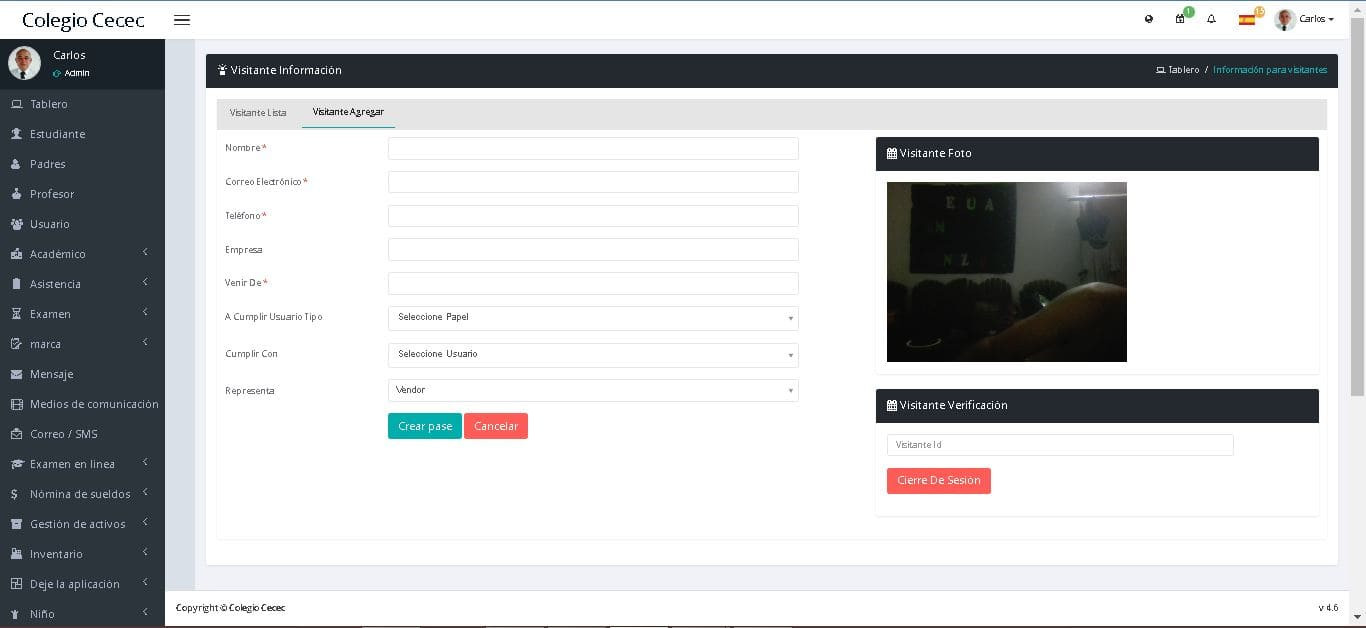Open the notifications bell icon
1366x628 pixels.
click(1211, 18)
